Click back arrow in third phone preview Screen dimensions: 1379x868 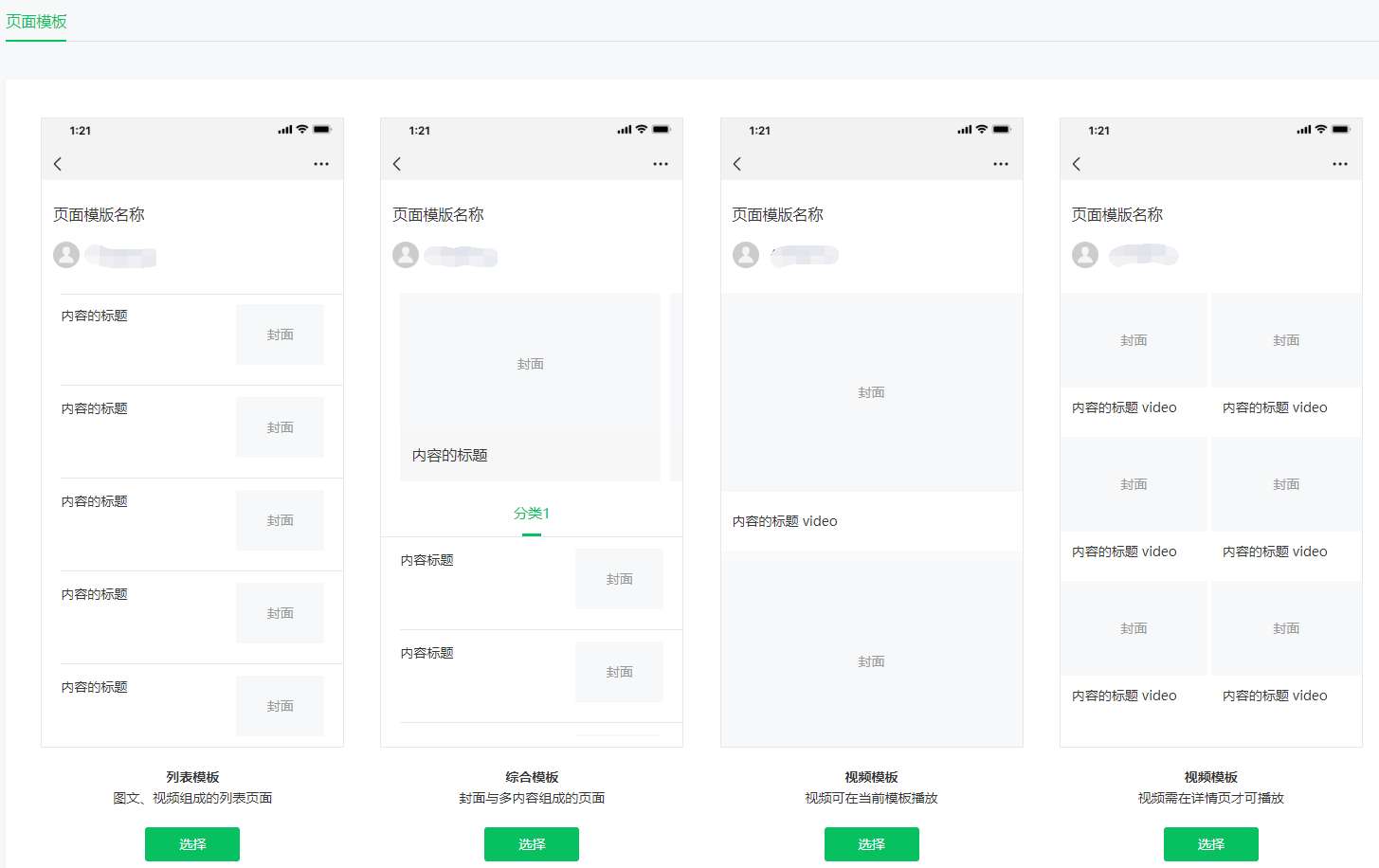737,164
